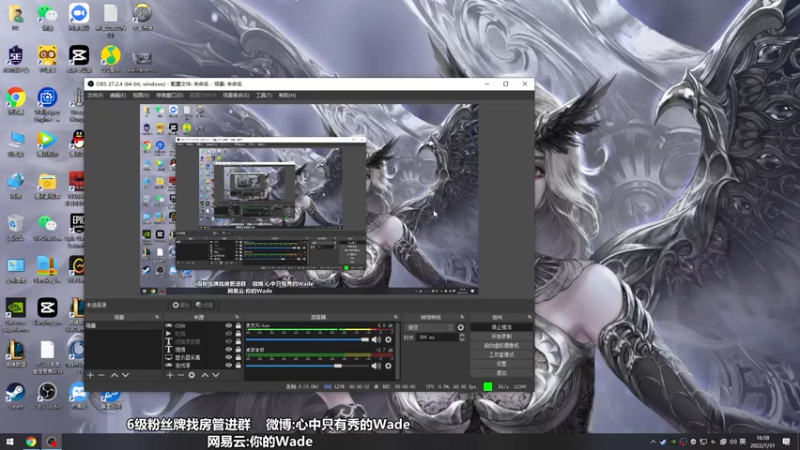Open scene transition properties gear
The image size is (800, 450).
tap(461, 328)
